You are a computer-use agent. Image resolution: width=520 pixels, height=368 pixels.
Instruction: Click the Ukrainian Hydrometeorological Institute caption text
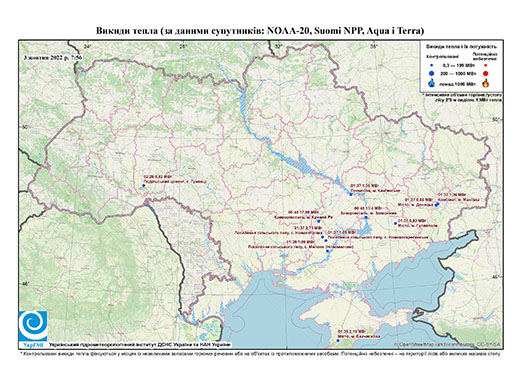coord(140,344)
